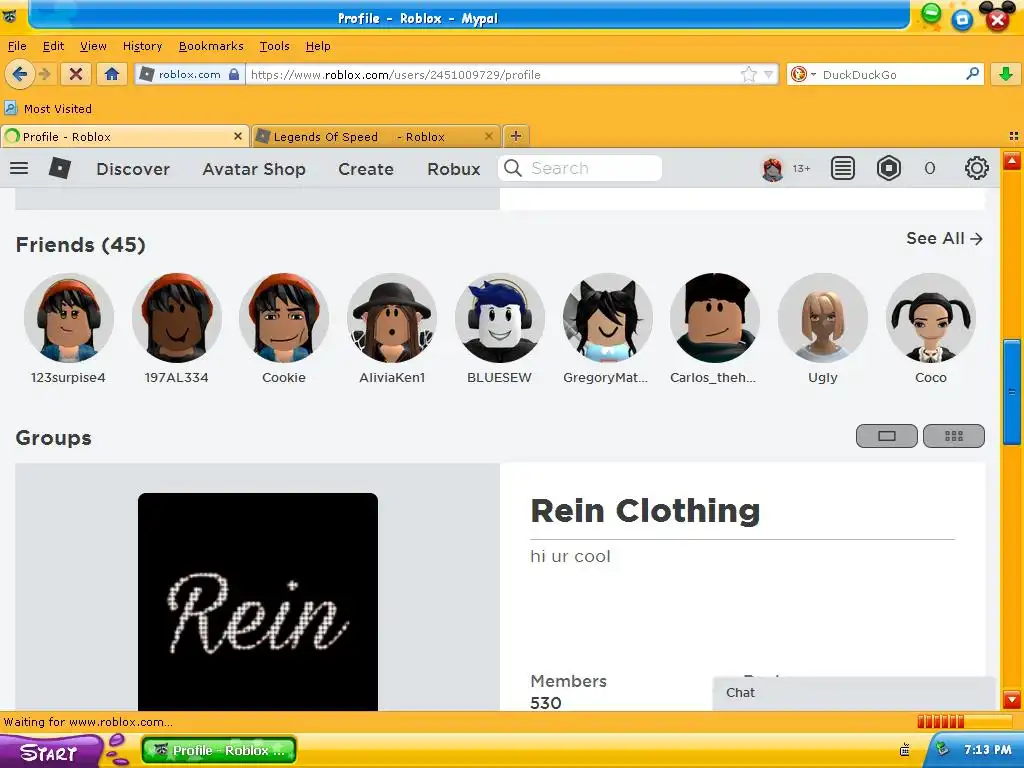Click the Rein group logo image
The image size is (1024, 768).
click(257, 601)
